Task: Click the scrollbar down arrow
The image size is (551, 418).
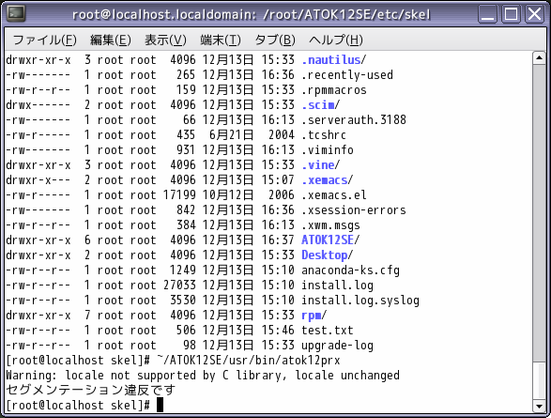Action: point(539,406)
